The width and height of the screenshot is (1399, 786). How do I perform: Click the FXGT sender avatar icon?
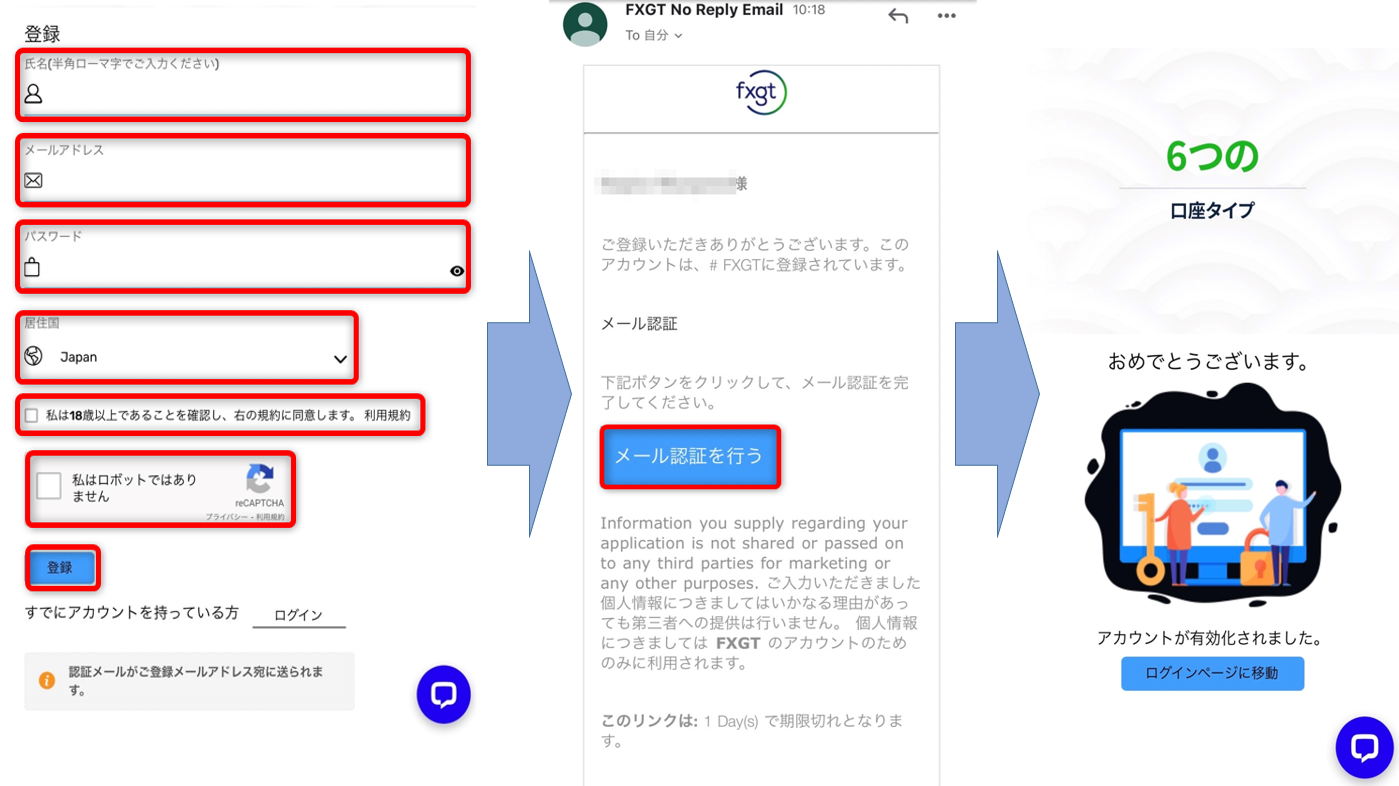pyautogui.click(x=585, y=24)
